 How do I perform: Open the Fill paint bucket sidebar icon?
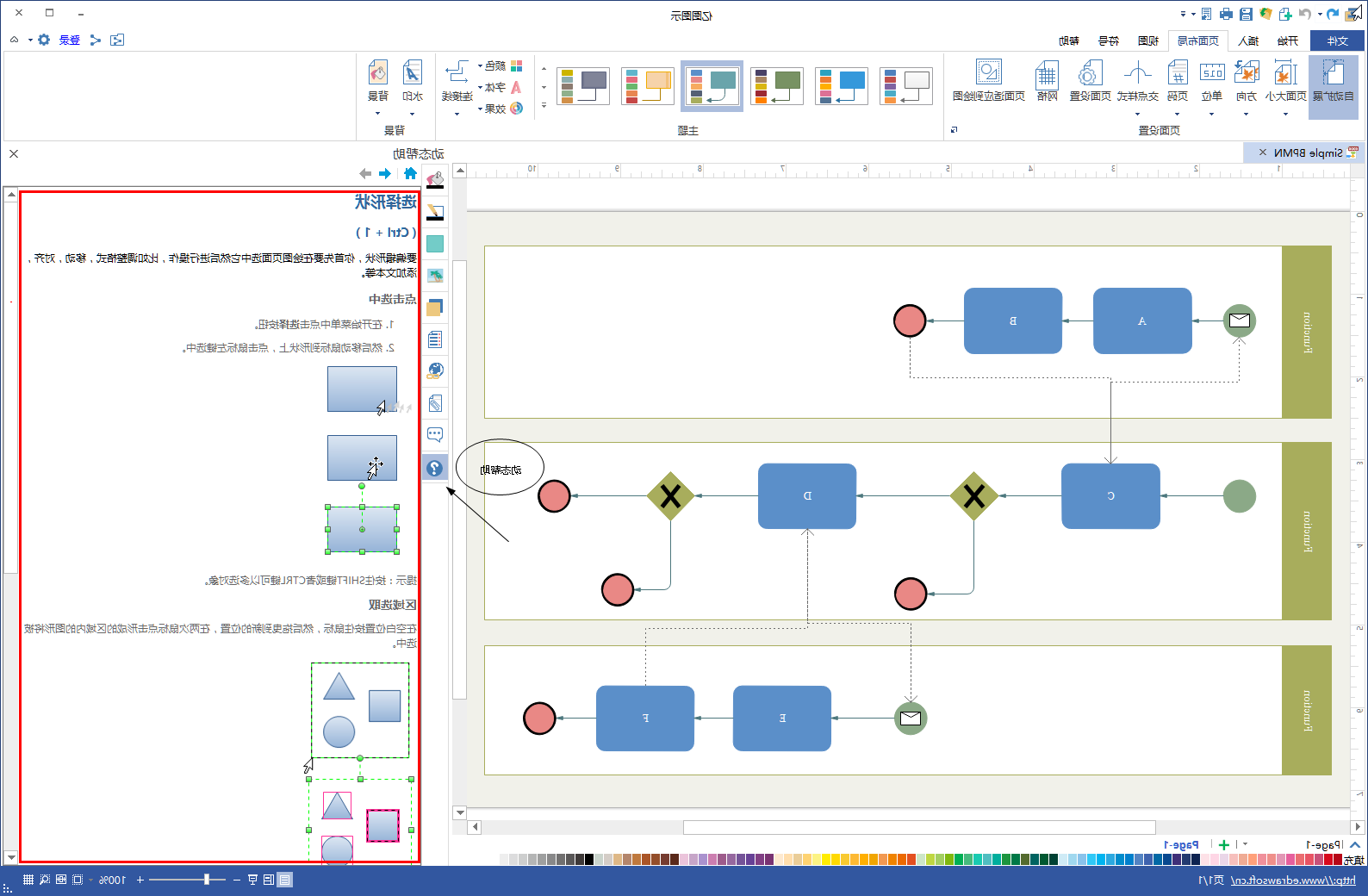click(x=435, y=180)
